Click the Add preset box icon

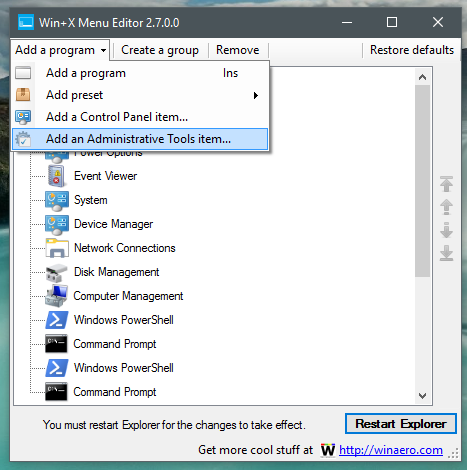pos(23,95)
